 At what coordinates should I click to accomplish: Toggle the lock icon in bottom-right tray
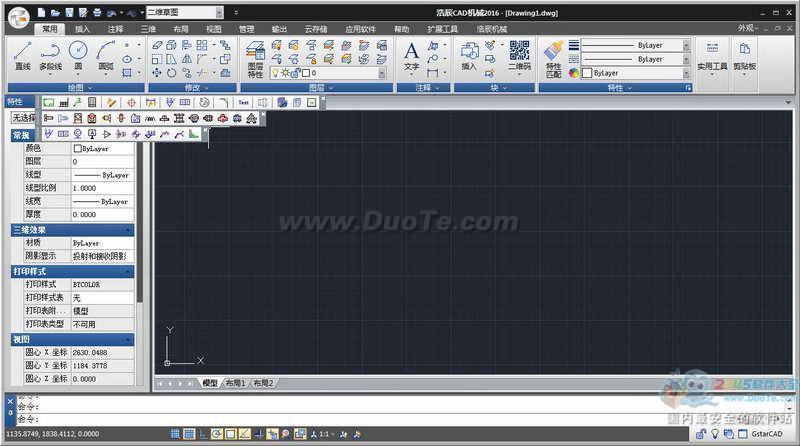[702, 434]
